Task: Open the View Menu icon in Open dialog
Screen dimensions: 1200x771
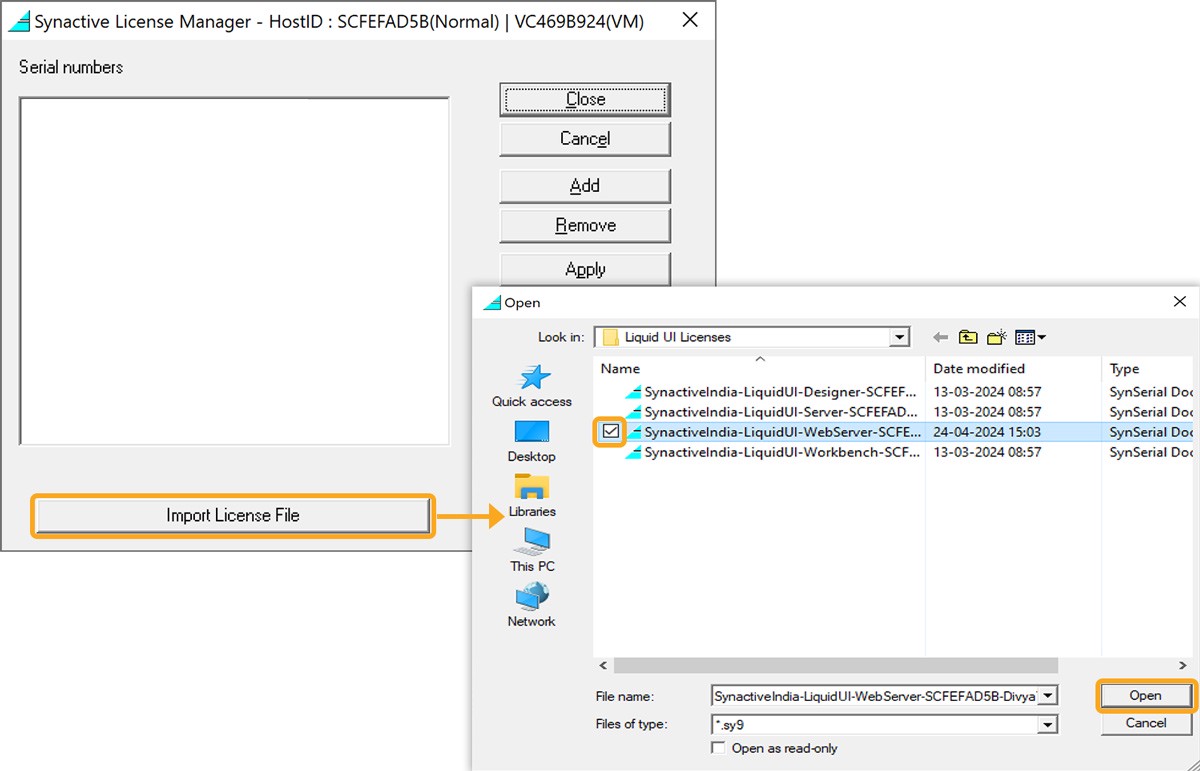Action: 1030,338
